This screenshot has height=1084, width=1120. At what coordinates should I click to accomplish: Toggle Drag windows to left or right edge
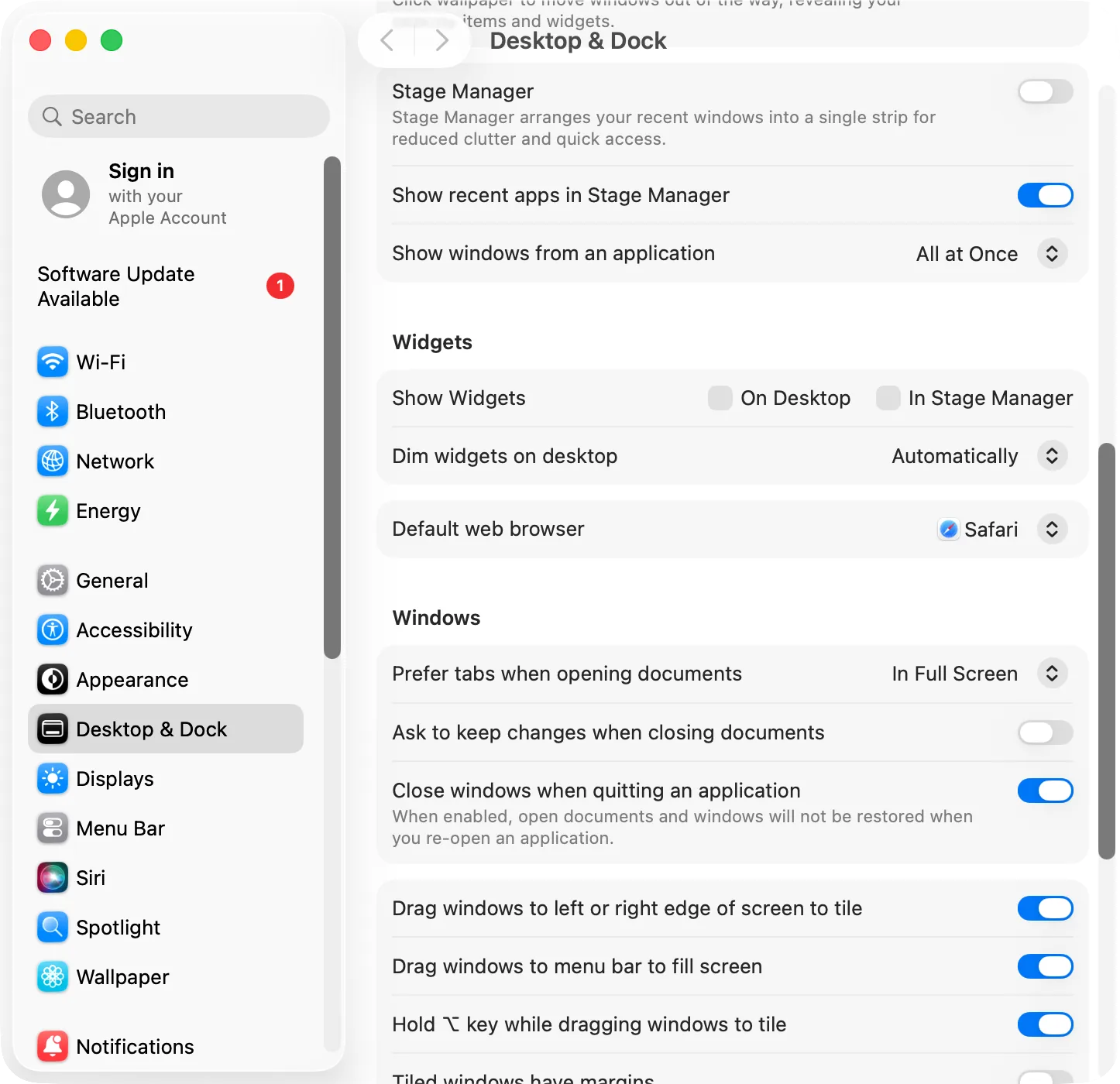tap(1046, 908)
